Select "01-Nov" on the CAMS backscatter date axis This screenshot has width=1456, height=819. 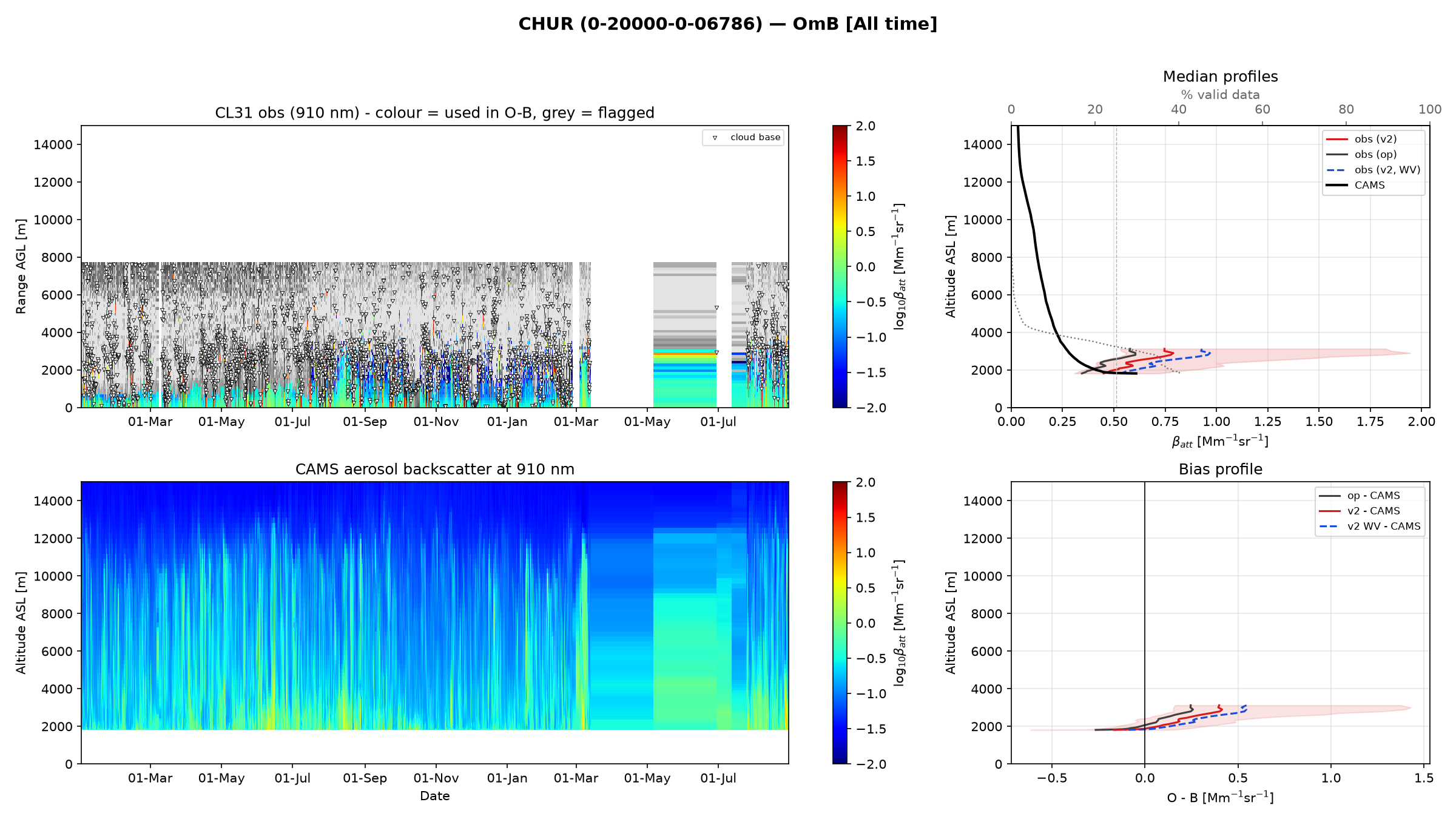pyautogui.click(x=436, y=778)
